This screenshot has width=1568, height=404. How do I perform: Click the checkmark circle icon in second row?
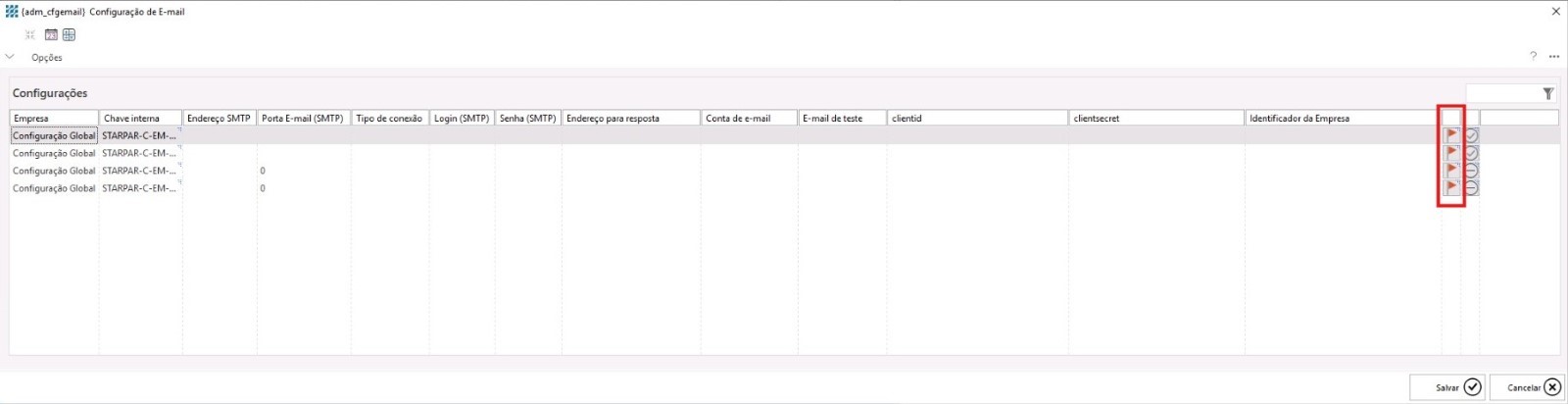tap(1471, 153)
